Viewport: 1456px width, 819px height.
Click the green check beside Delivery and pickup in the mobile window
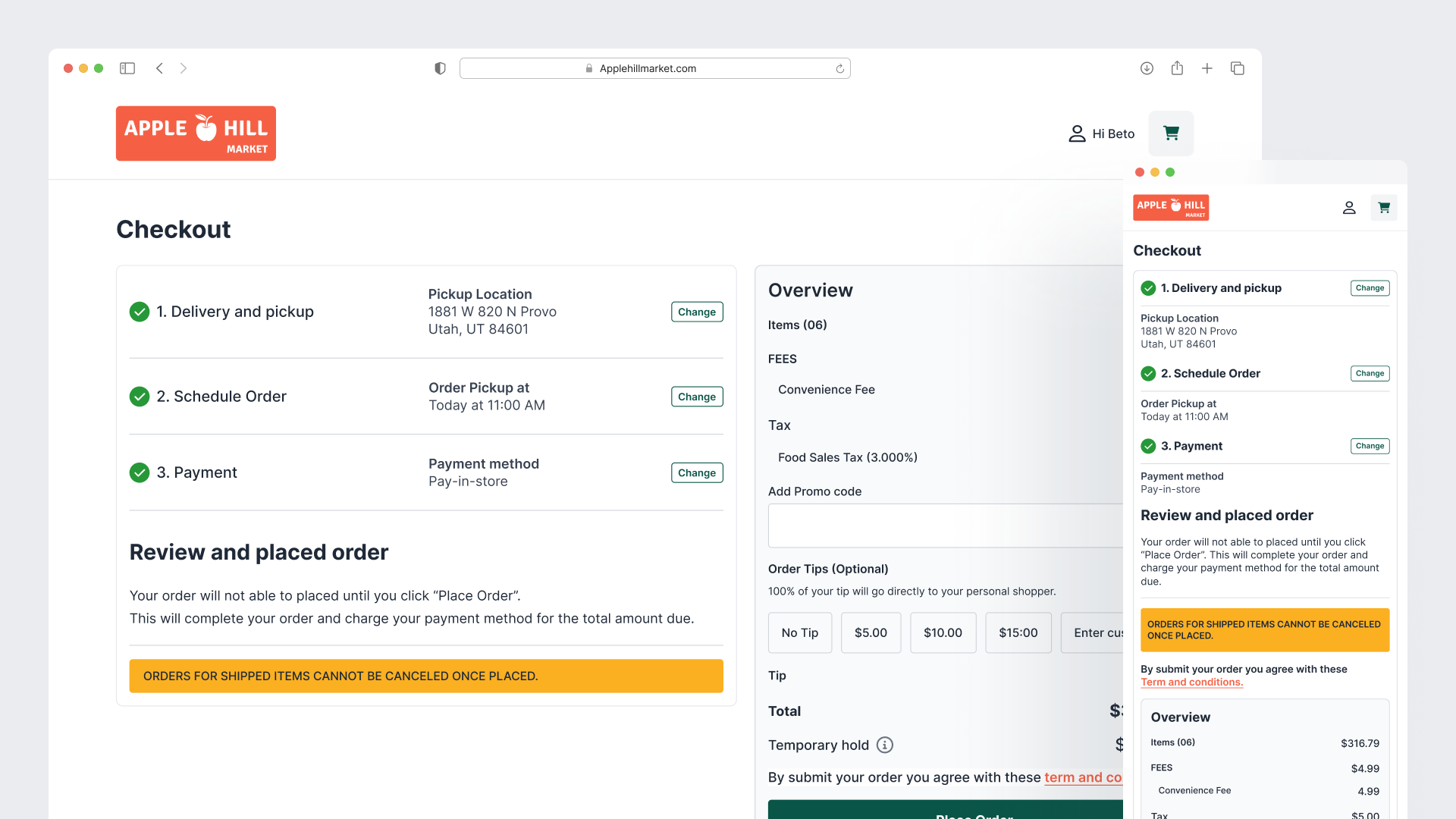(1148, 288)
